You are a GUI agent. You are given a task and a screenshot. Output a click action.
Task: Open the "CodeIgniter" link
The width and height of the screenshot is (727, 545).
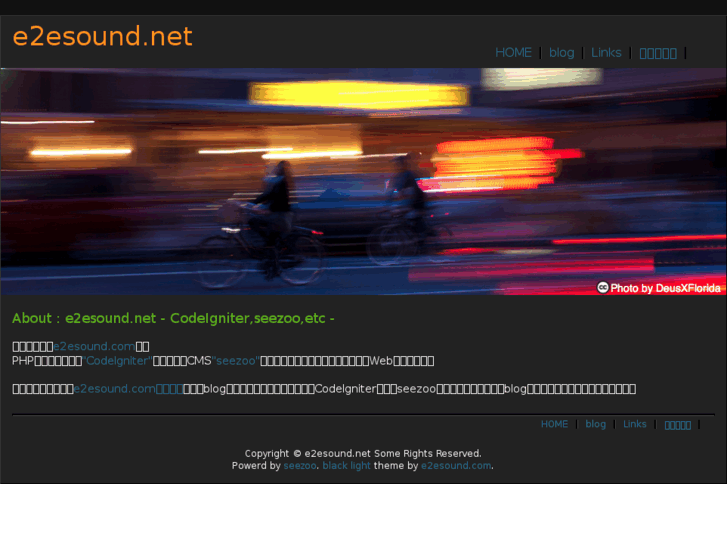pos(117,361)
